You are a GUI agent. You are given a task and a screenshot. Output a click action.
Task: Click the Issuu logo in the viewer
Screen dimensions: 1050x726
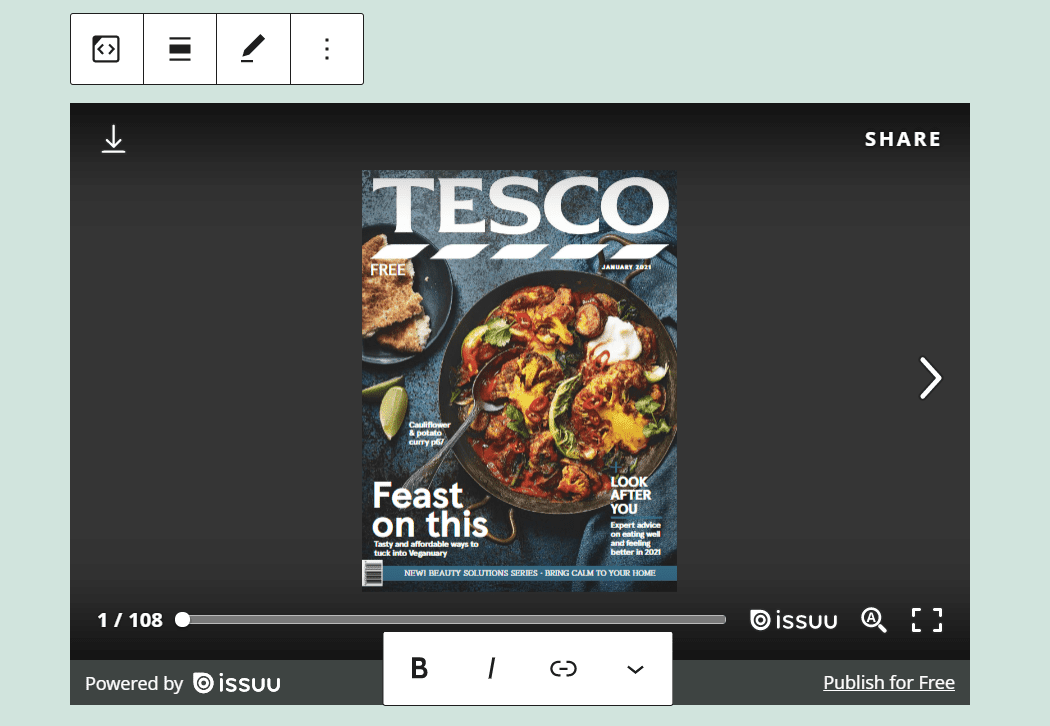[x=793, y=620]
